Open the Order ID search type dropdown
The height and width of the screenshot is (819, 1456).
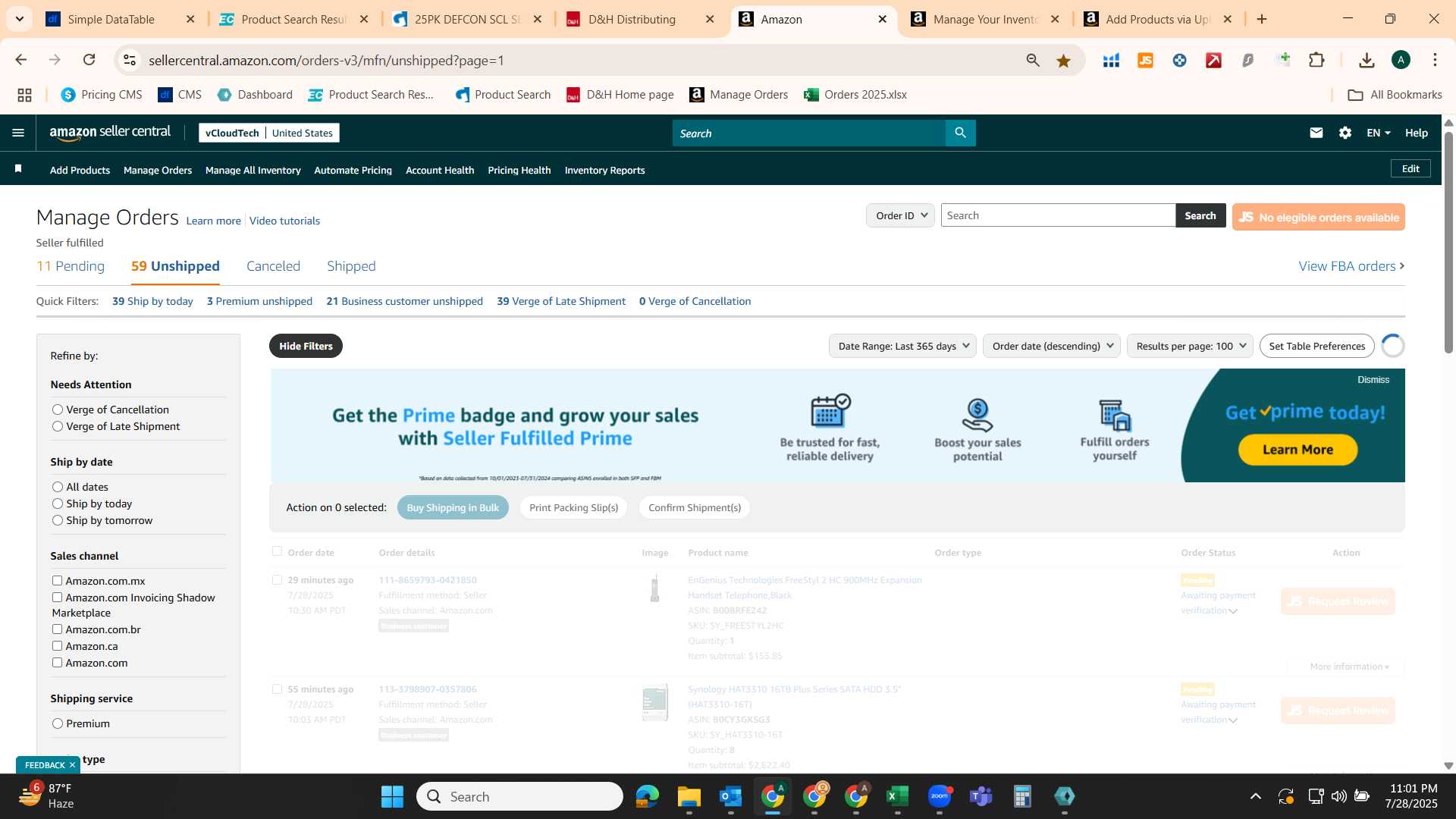900,215
